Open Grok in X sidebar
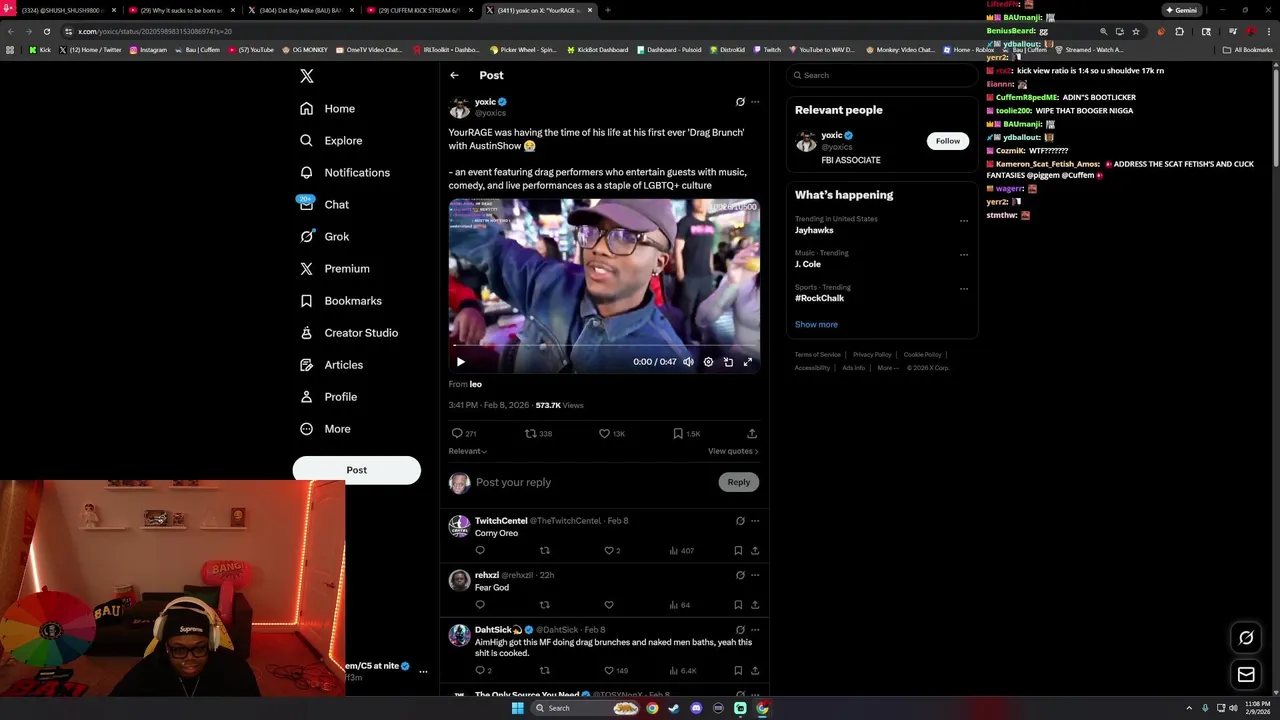This screenshot has height=720, width=1280. point(324,237)
